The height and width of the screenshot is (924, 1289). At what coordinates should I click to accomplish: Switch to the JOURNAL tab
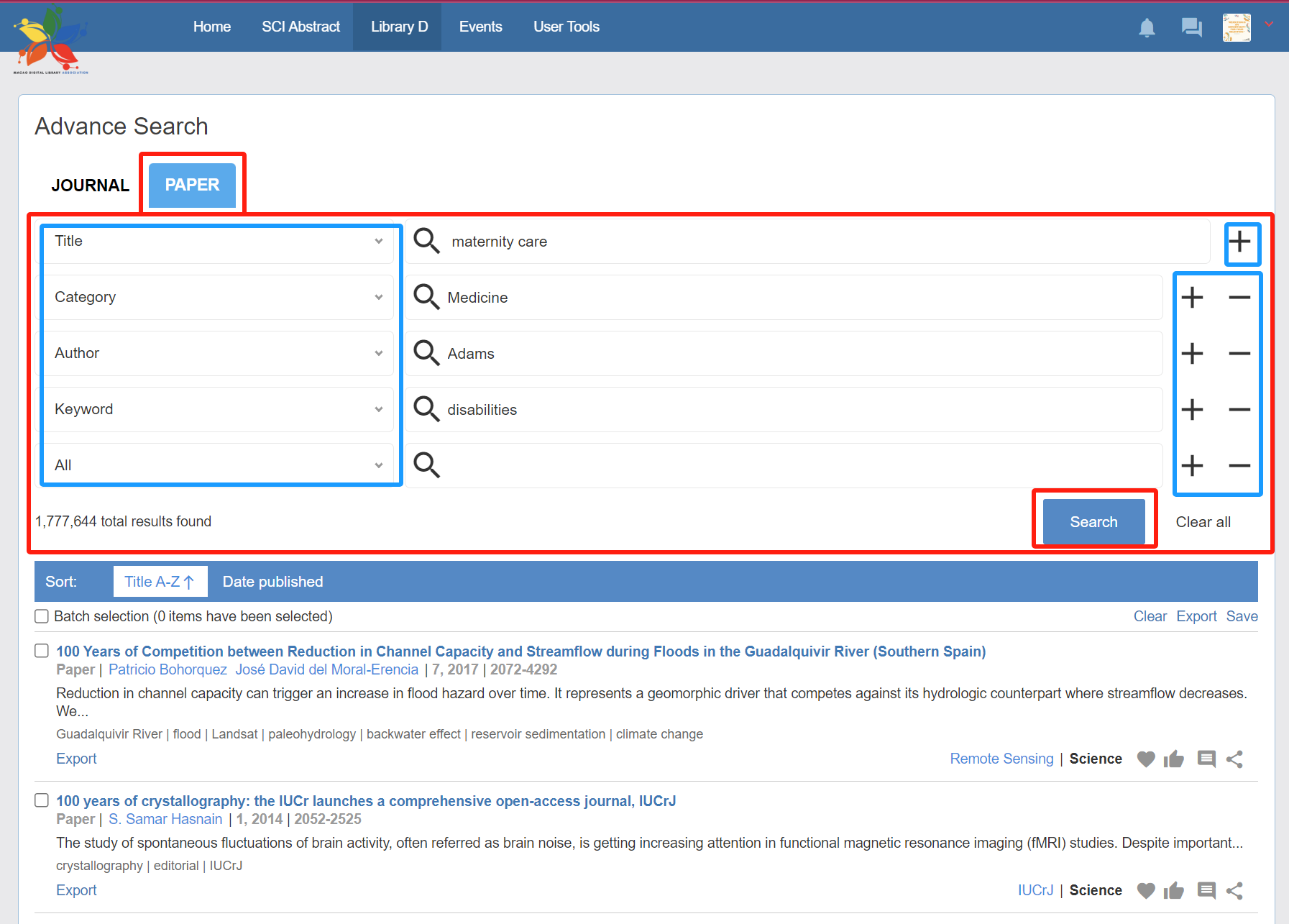point(91,186)
